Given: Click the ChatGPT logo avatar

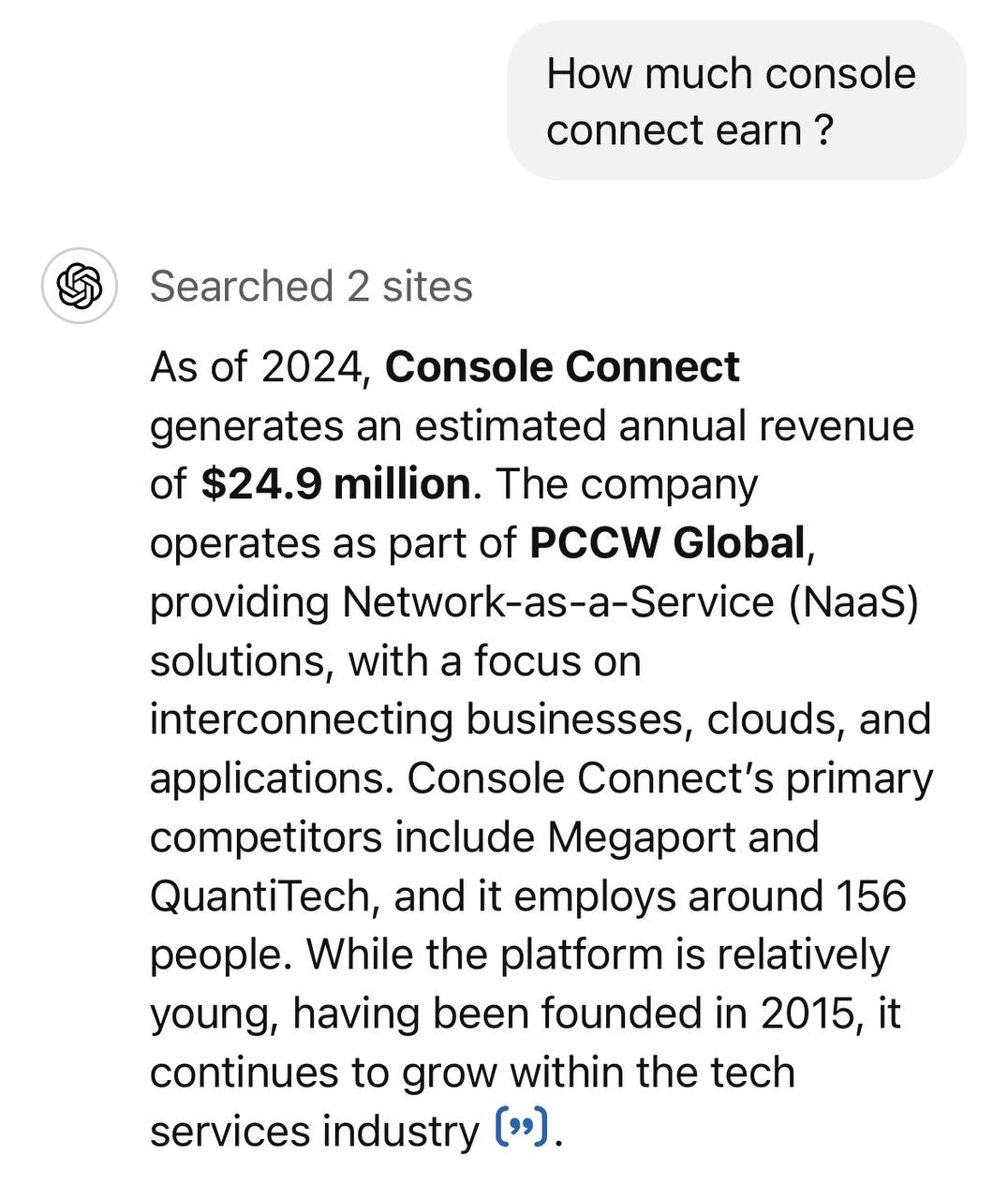Looking at the screenshot, I should click(79, 286).
